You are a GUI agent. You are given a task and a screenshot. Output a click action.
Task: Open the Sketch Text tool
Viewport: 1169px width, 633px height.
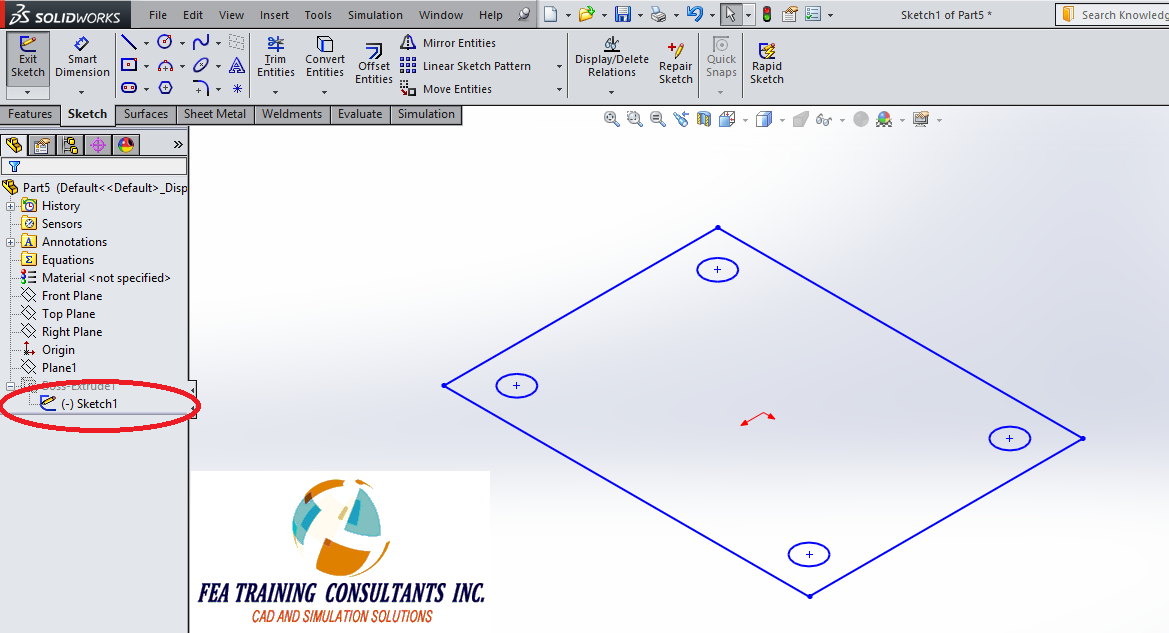(x=236, y=64)
